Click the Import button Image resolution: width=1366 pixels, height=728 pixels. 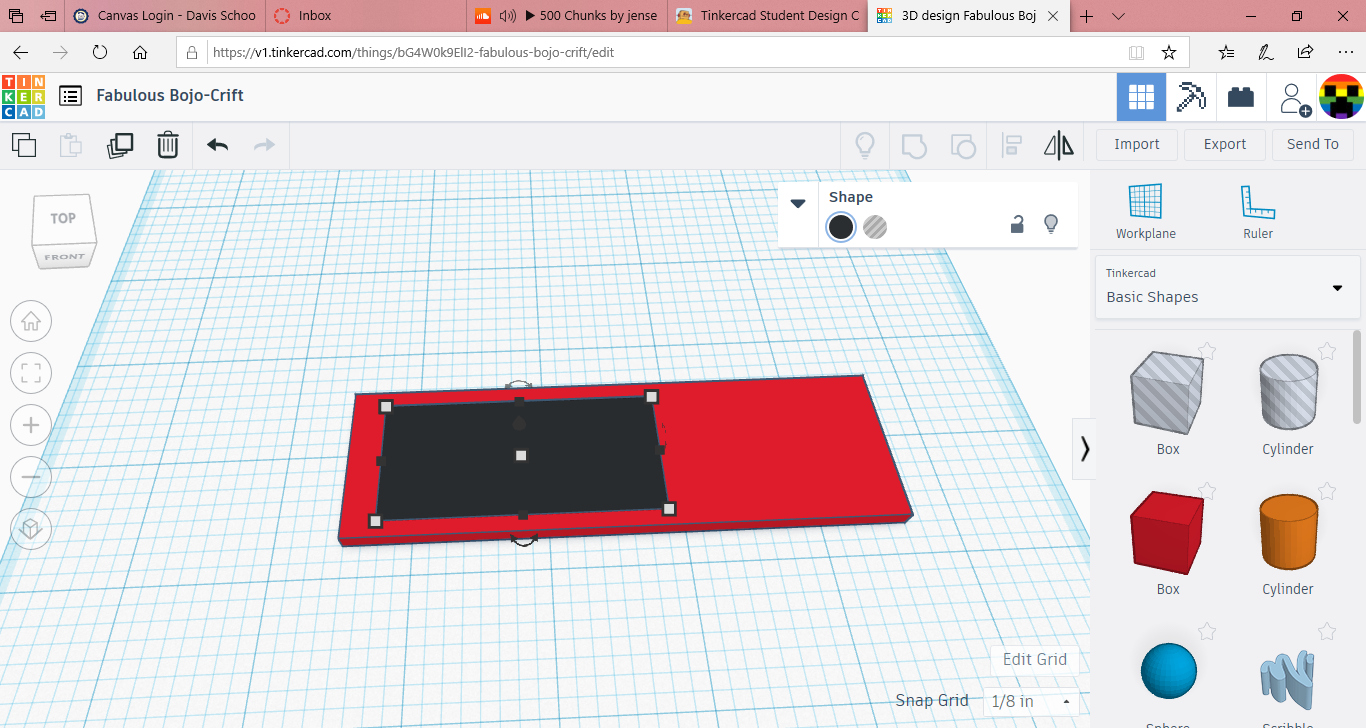tap(1137, 144)
